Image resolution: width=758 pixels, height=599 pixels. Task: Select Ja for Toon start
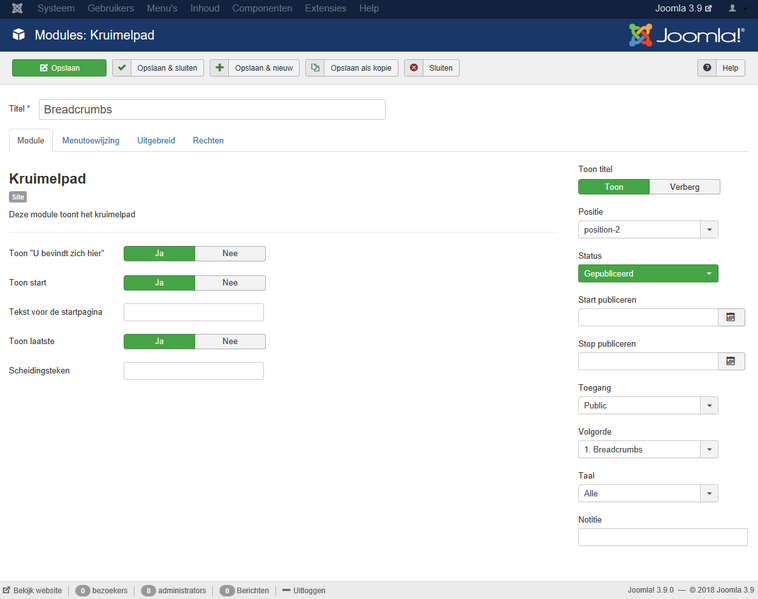coord(159,283)
